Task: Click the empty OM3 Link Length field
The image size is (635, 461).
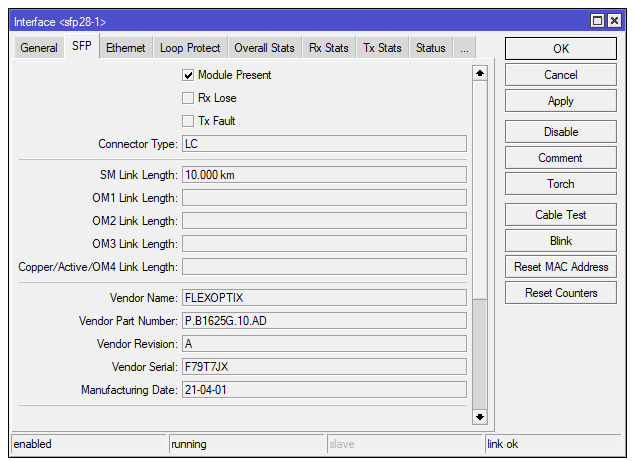Action: tap(324, 244)
